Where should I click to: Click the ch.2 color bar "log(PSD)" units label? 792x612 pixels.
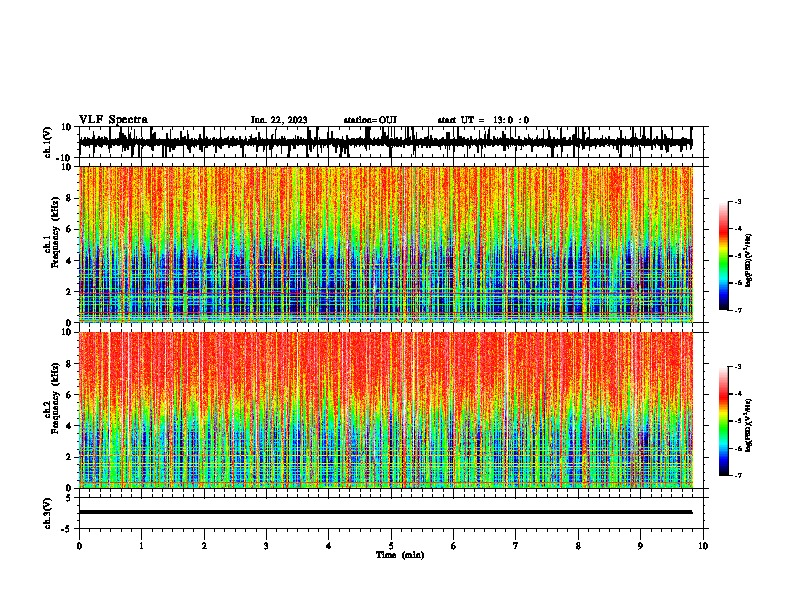pos(749,425)
